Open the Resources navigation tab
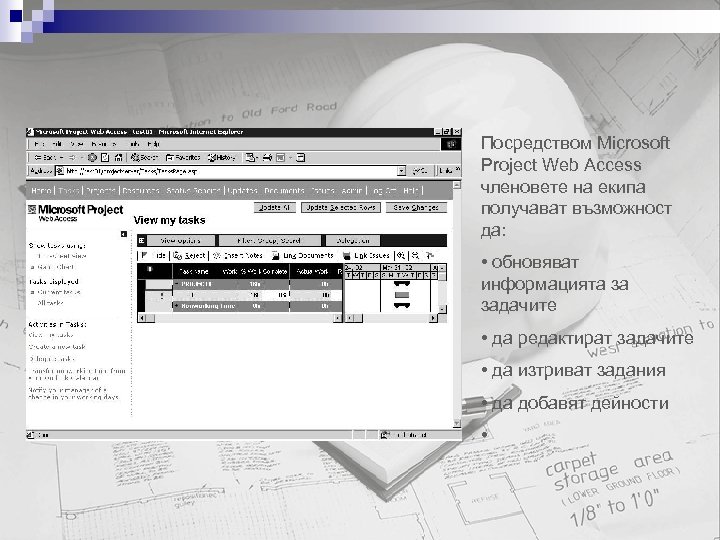 point(141,191)
